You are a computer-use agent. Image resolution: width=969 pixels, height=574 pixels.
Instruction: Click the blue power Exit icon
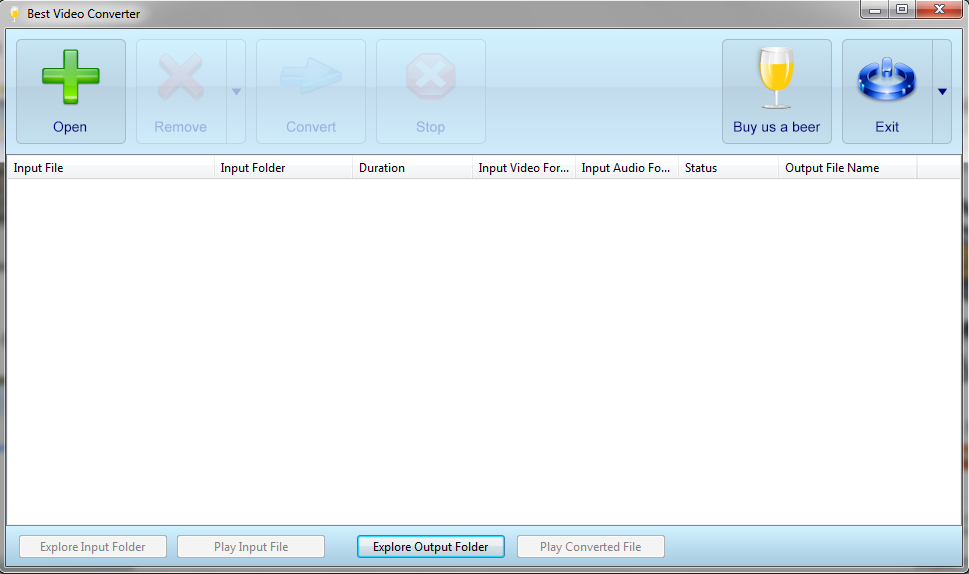point(887,79)
